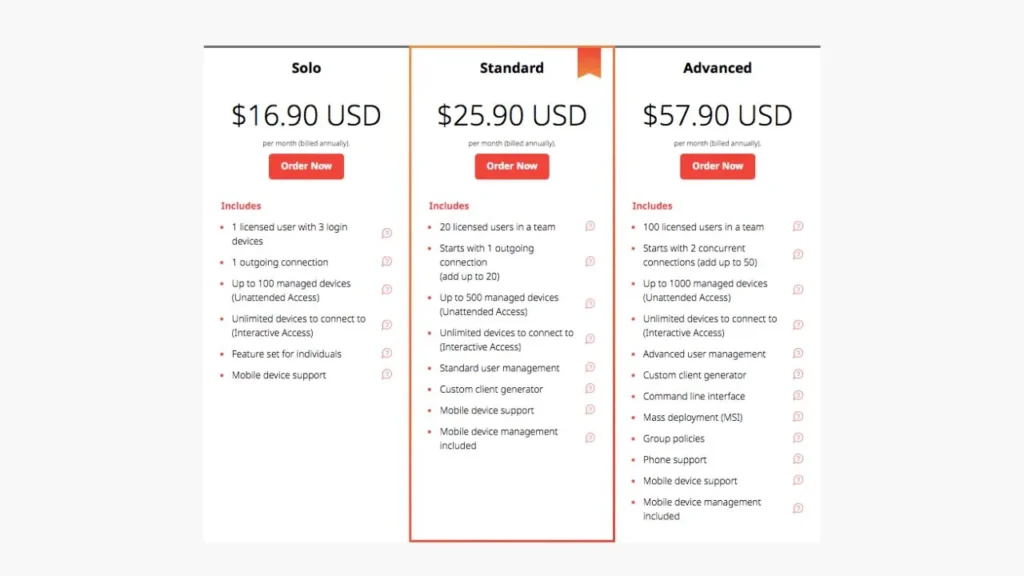
Task: Open info tooltip for 1 outgoing connection
Action: 387,261
